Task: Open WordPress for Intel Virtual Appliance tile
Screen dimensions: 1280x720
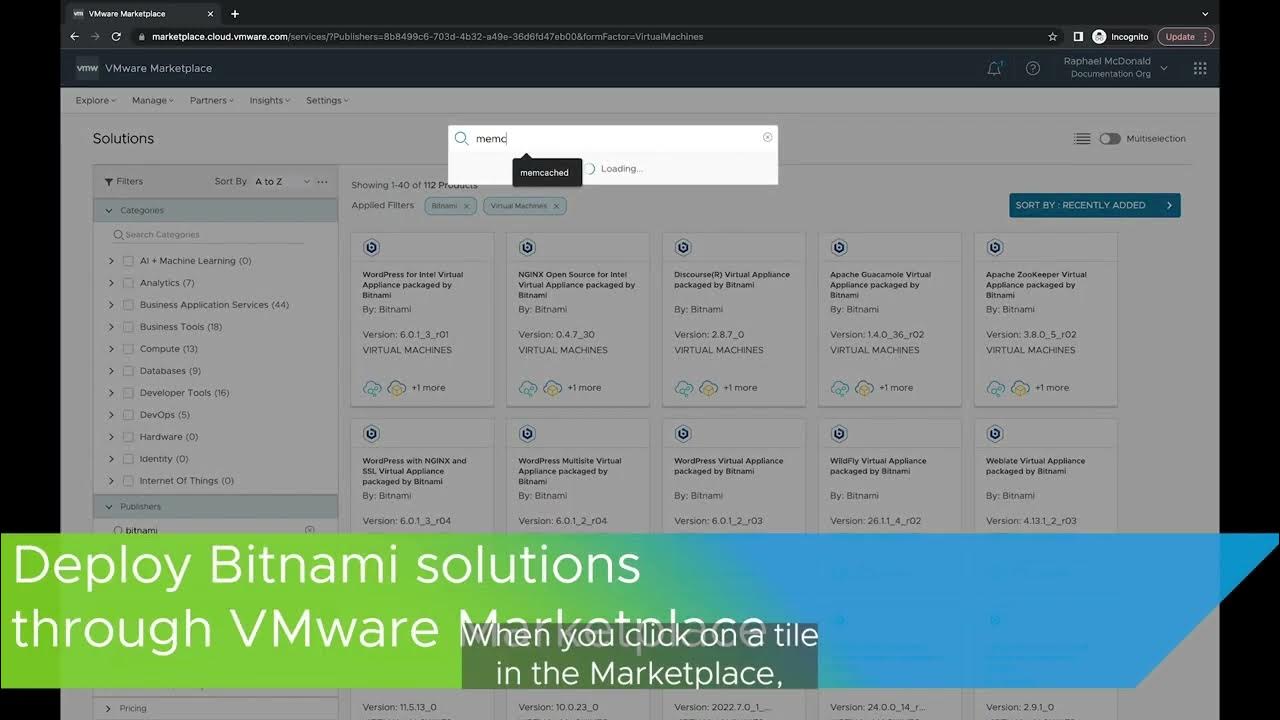Action: 422,319
